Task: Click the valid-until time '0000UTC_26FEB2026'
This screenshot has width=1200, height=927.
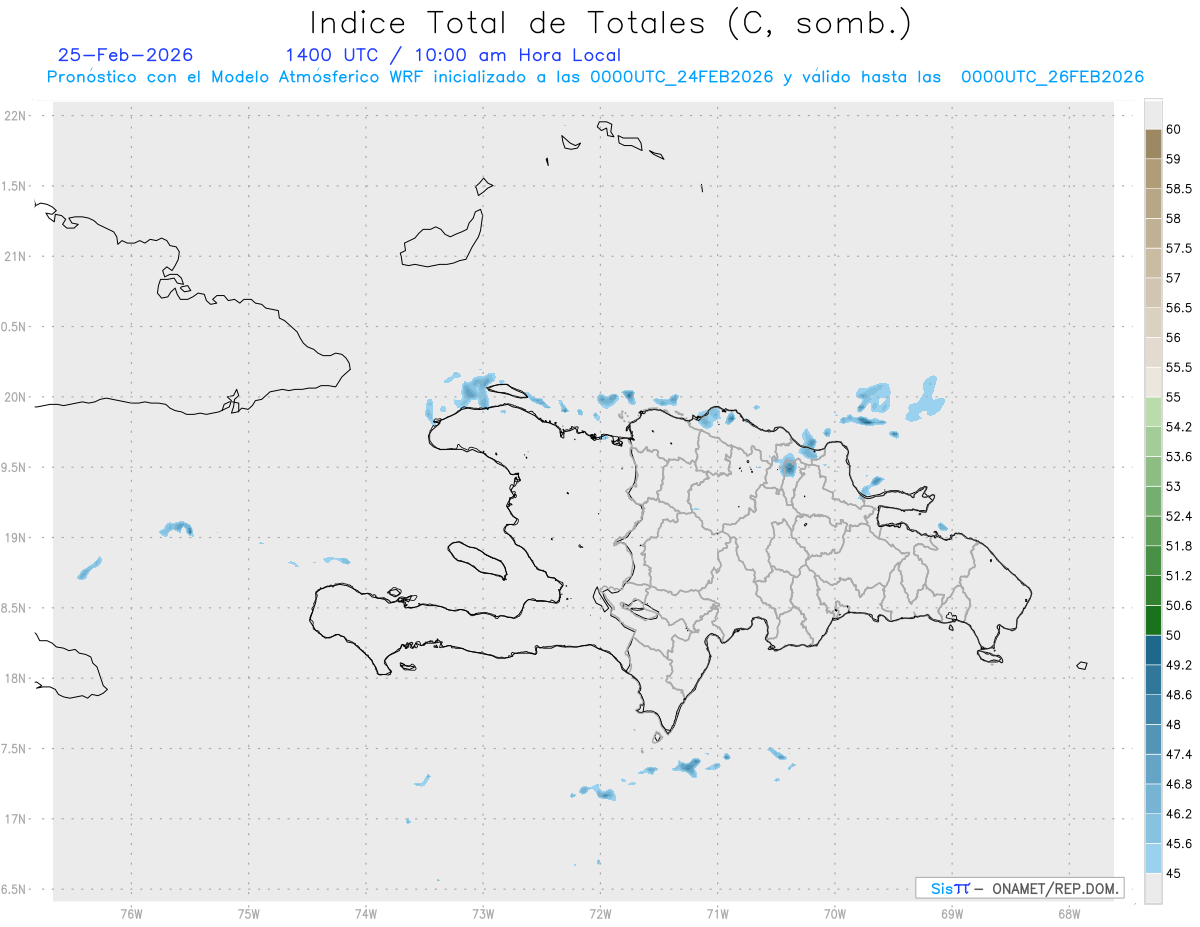Action: 1052,77
